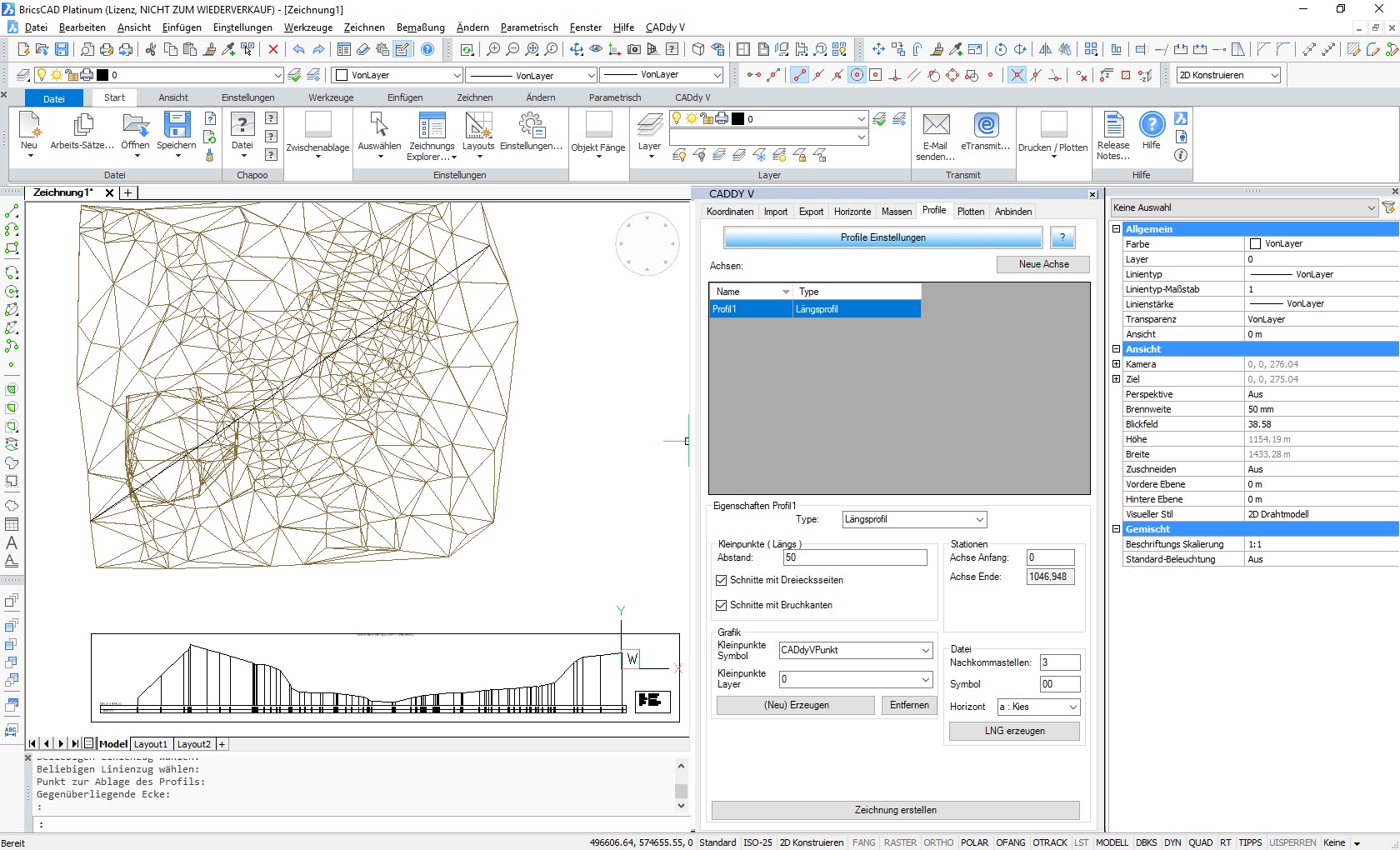Click the Speichern icon in the ribbon
Viewport: 1400px width, 850px height.
[176, 126]
